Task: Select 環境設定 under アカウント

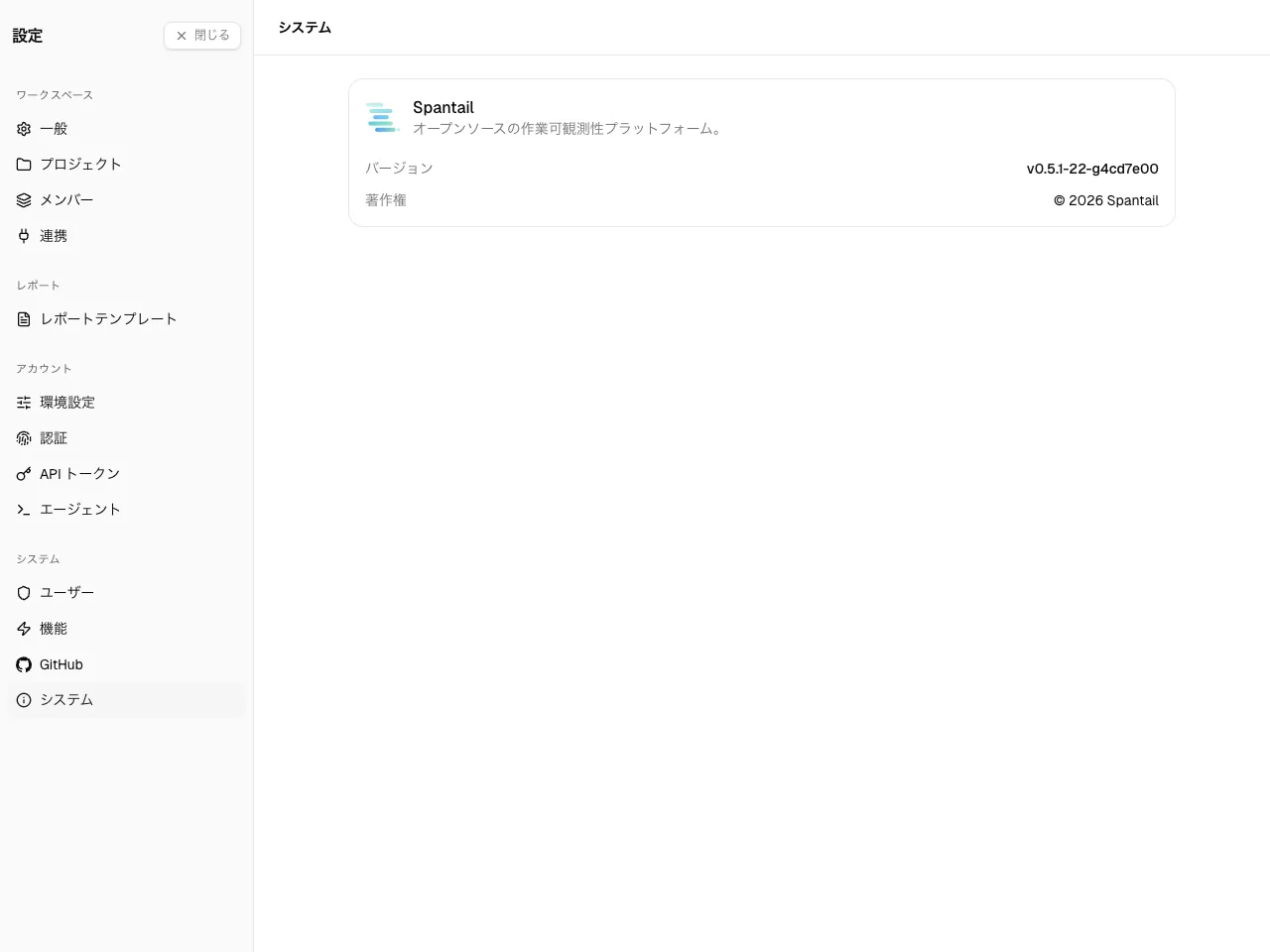Action: 125,403
